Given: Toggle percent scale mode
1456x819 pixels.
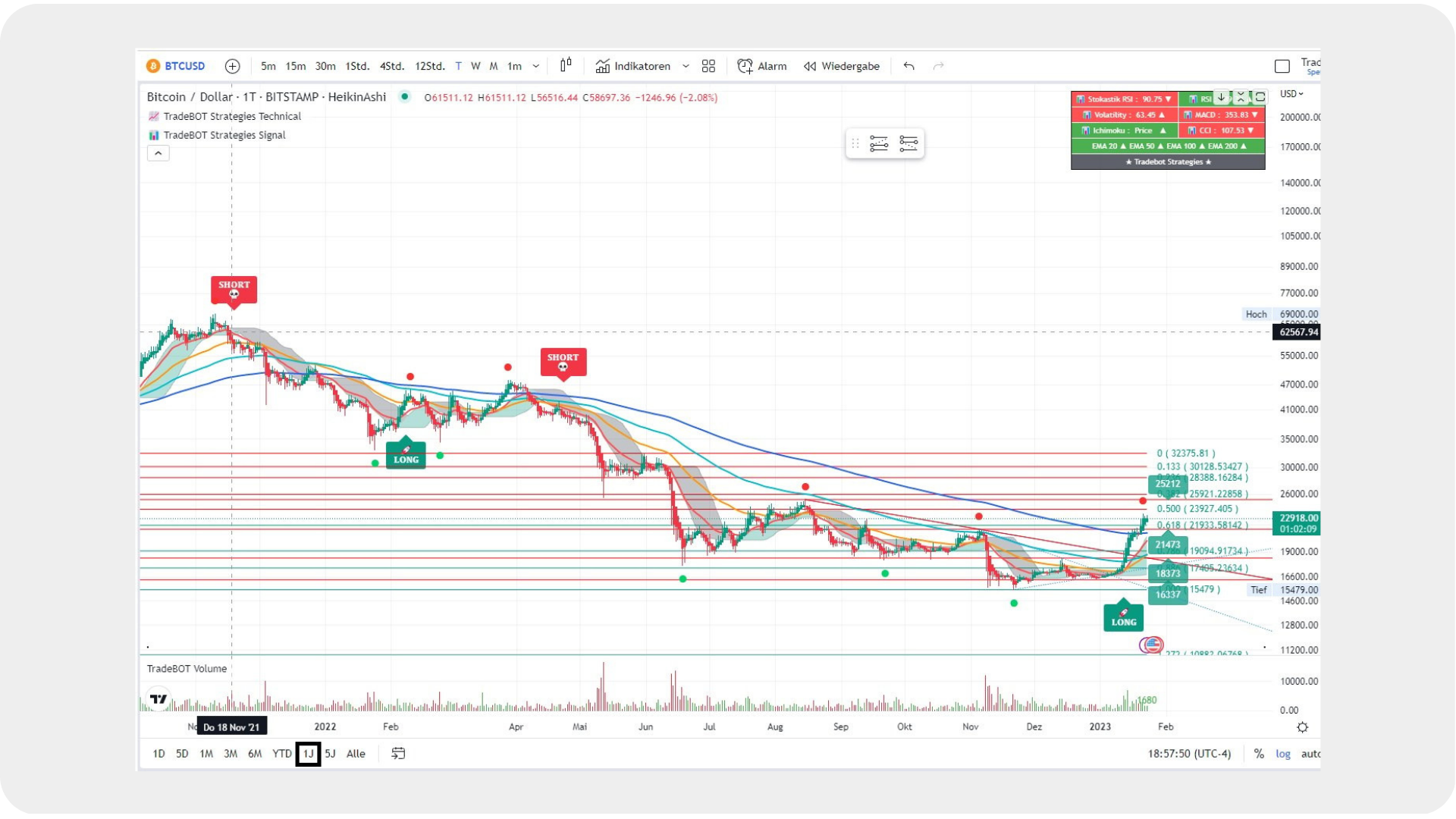Looking at the screenshot, I should [1260, 754].
